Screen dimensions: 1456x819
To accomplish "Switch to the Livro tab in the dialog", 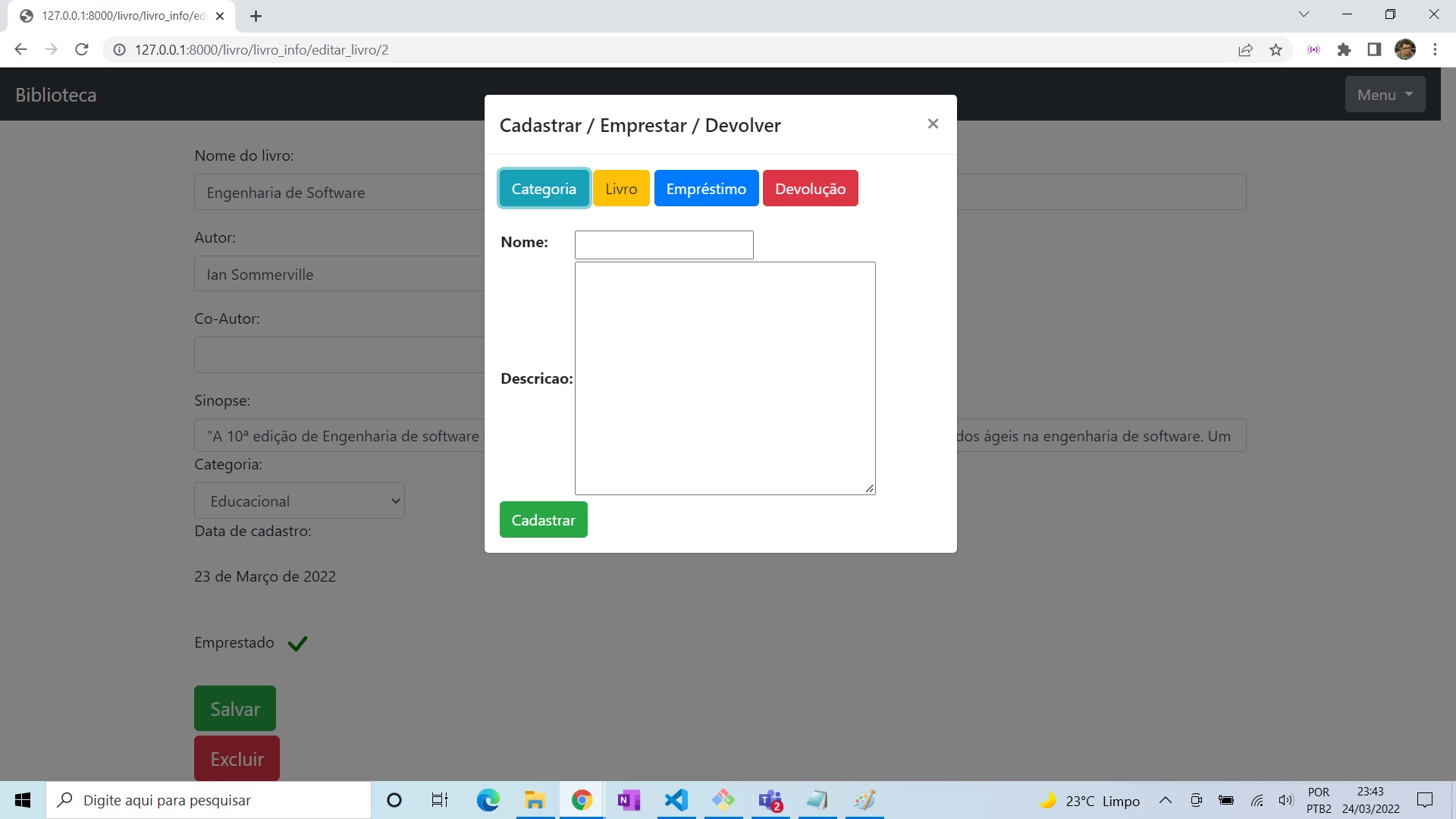I will pos(621,188).
